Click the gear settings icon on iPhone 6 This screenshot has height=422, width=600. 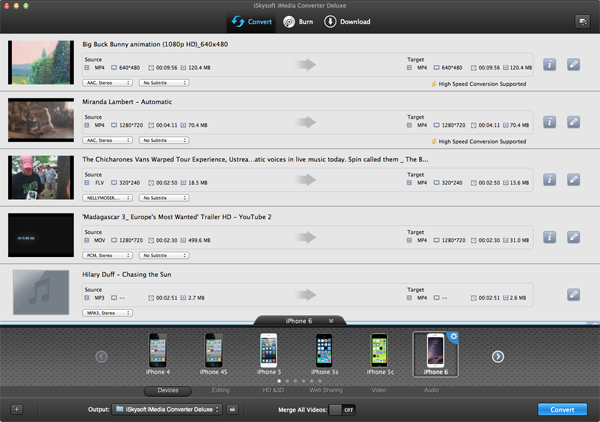453,336
